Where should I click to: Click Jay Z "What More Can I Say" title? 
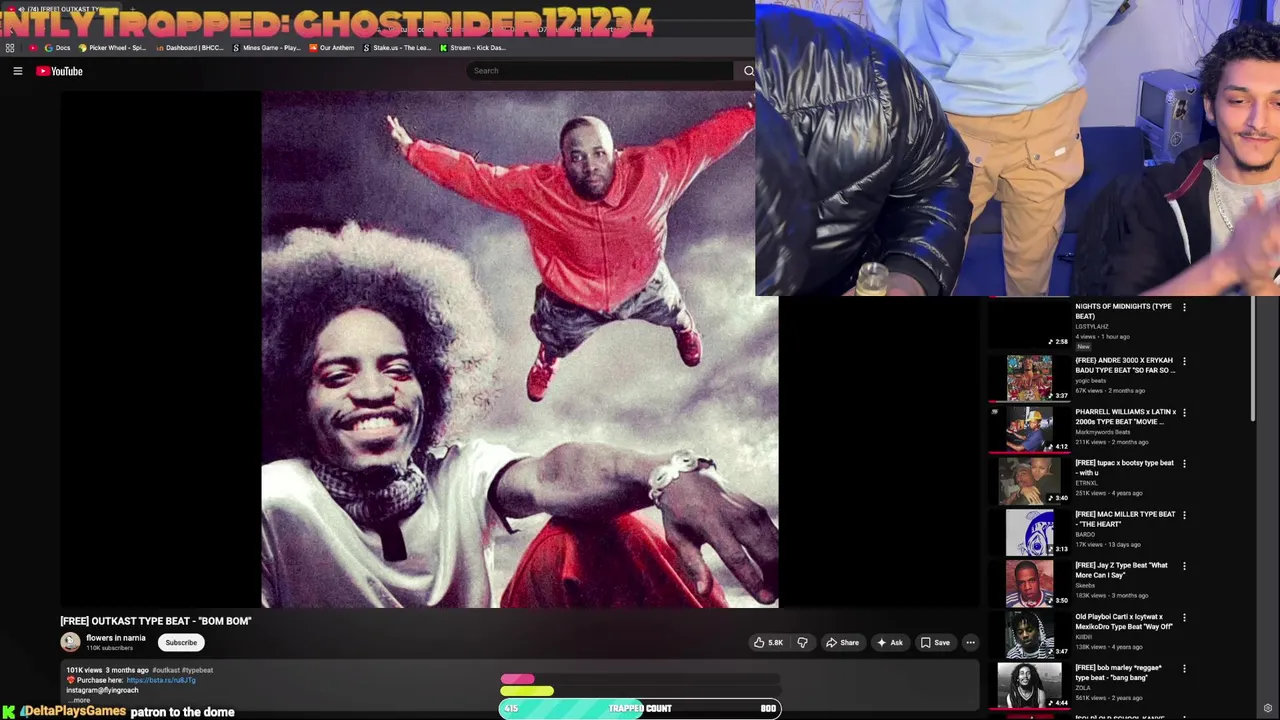pyautogui.click(x=1121, y=570)
